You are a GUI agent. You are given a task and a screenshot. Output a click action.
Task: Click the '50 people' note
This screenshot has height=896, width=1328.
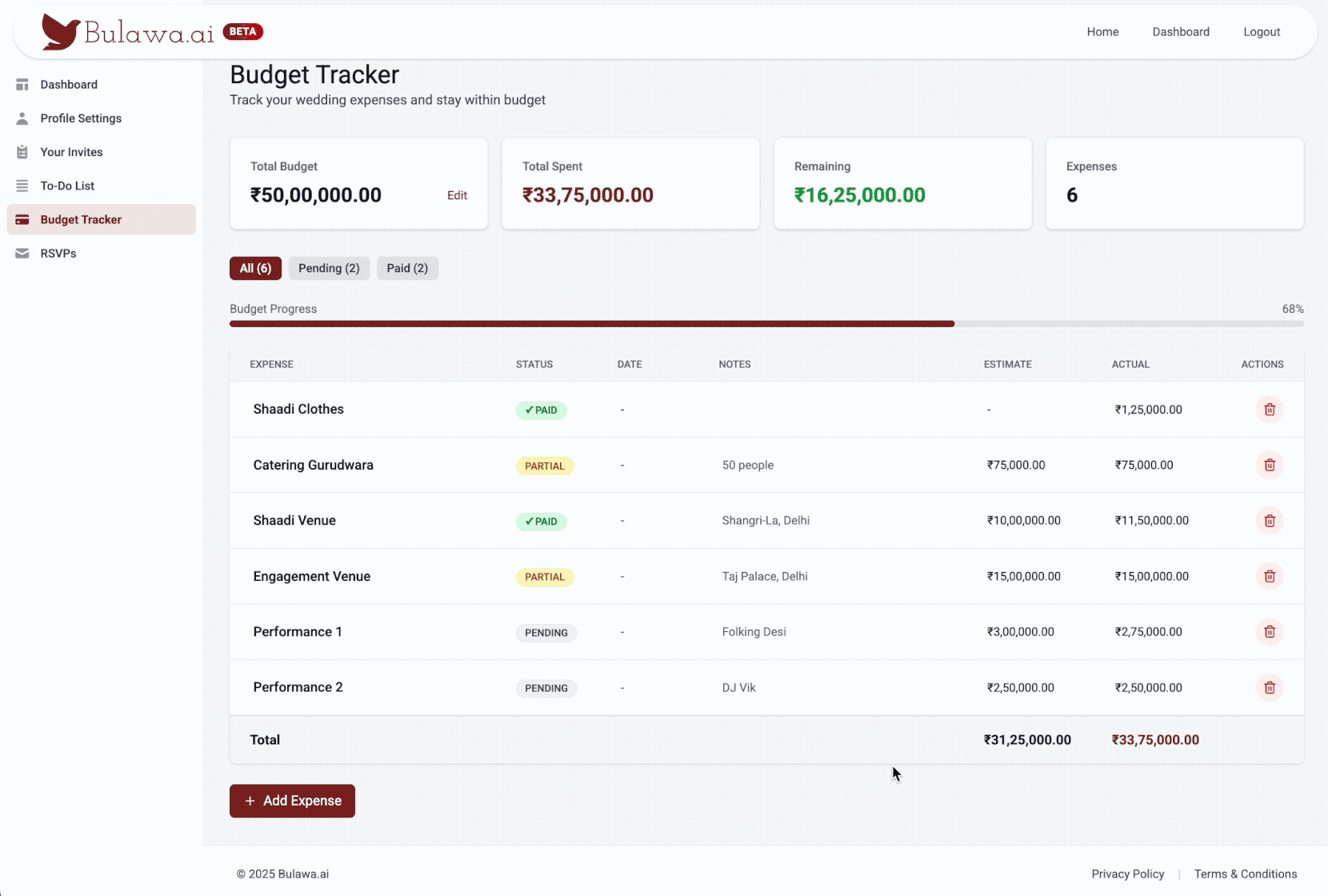(747, 465)
